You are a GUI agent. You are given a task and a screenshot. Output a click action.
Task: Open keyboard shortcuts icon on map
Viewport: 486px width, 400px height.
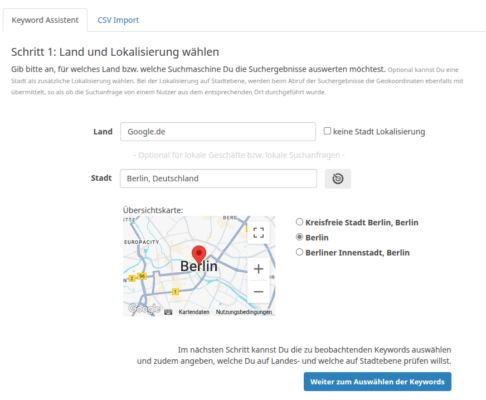pyautogui.click(x=168, y=312)
